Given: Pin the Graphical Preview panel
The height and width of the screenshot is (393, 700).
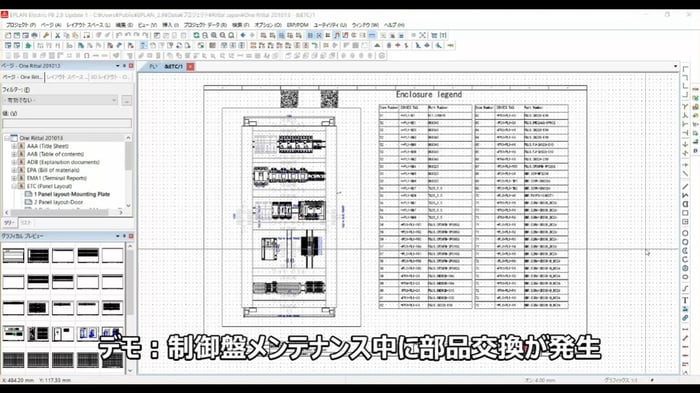Looking at the screenshot, I should click(x=125, y=236).
